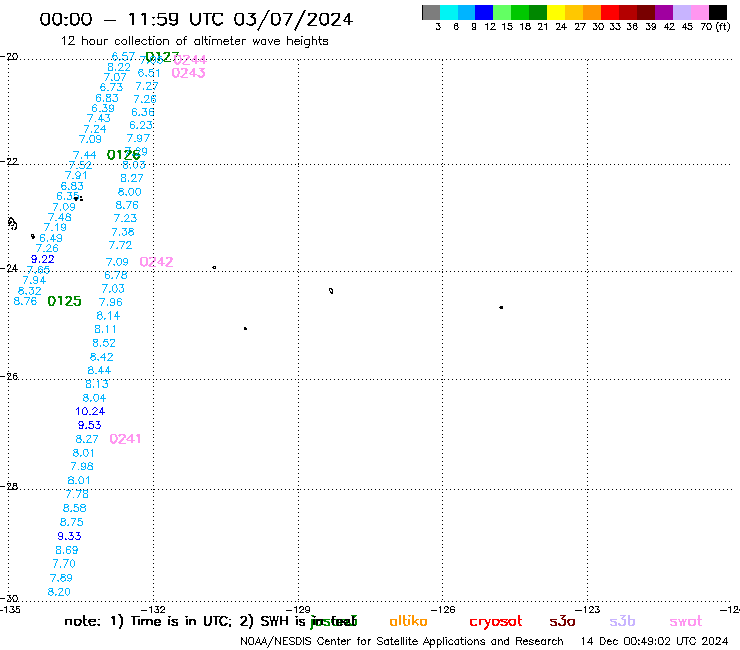Click the wave height value 8.22

(x=119, y=67)
